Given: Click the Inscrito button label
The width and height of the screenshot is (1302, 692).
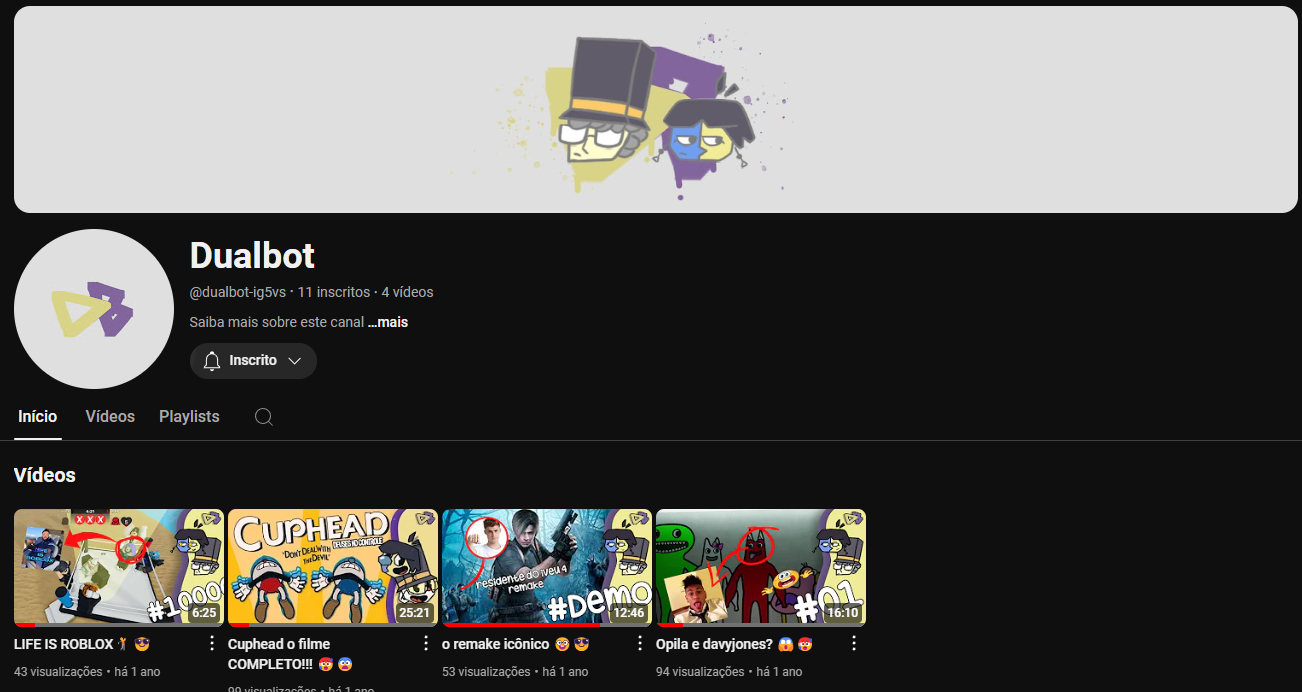Looking at the screenshot, I should [x=253, y=360].
